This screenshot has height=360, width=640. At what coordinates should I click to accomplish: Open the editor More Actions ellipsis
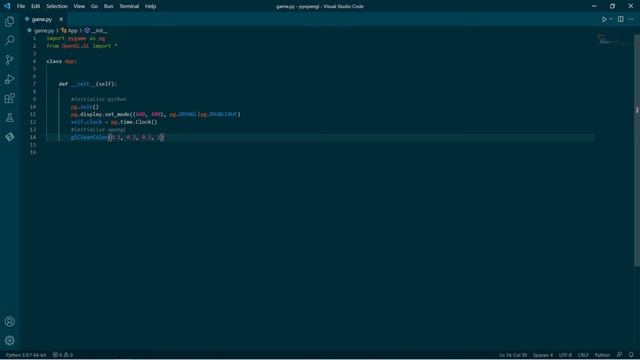click(x=631, y=19)
